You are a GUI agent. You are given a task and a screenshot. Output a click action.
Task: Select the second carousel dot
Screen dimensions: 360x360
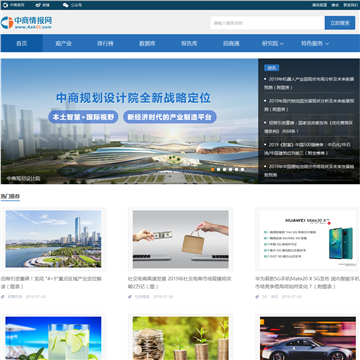point(219,169)
